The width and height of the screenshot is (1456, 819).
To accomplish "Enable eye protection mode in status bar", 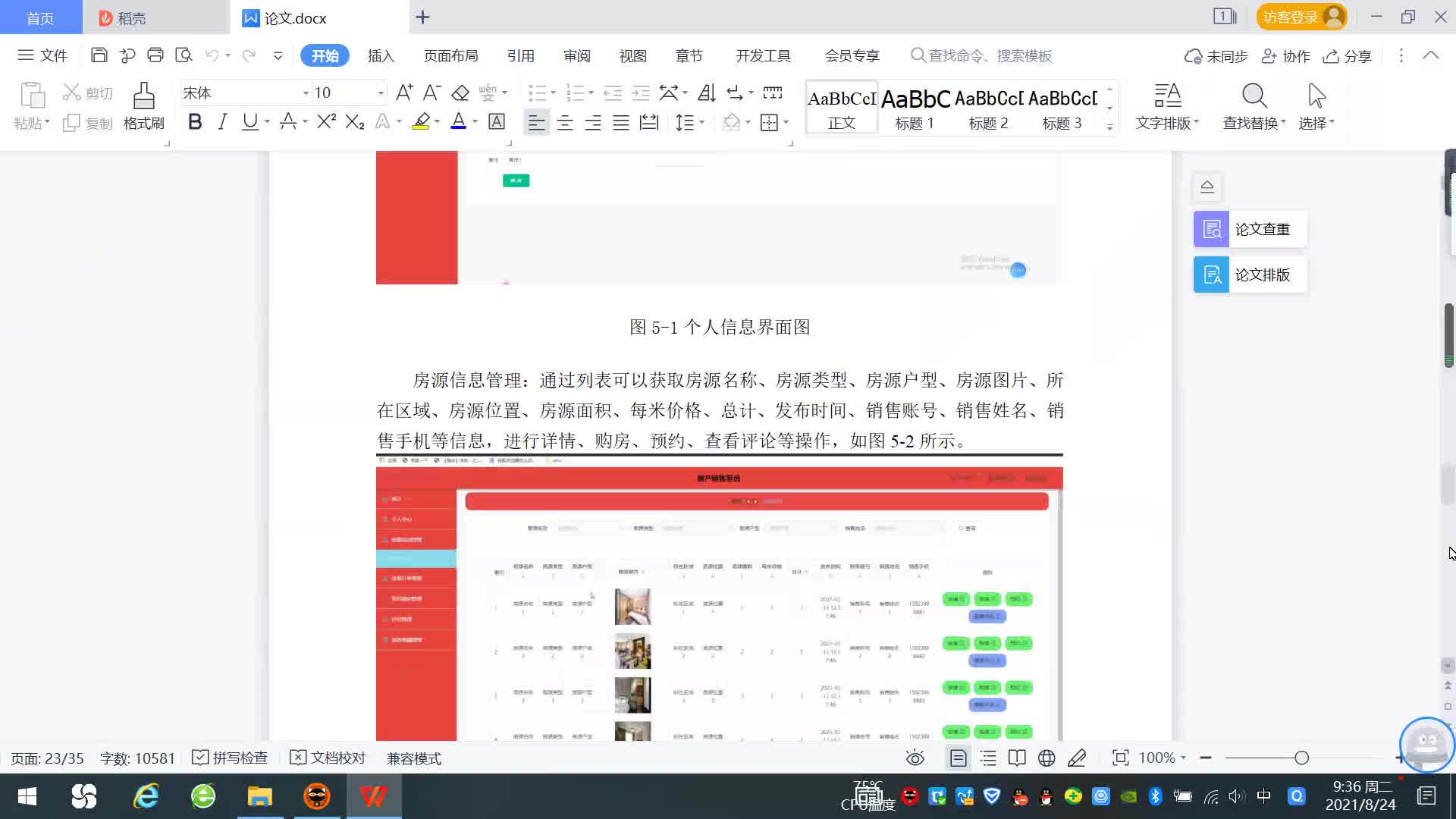I will pyautogui.click(x=915, y=758).
